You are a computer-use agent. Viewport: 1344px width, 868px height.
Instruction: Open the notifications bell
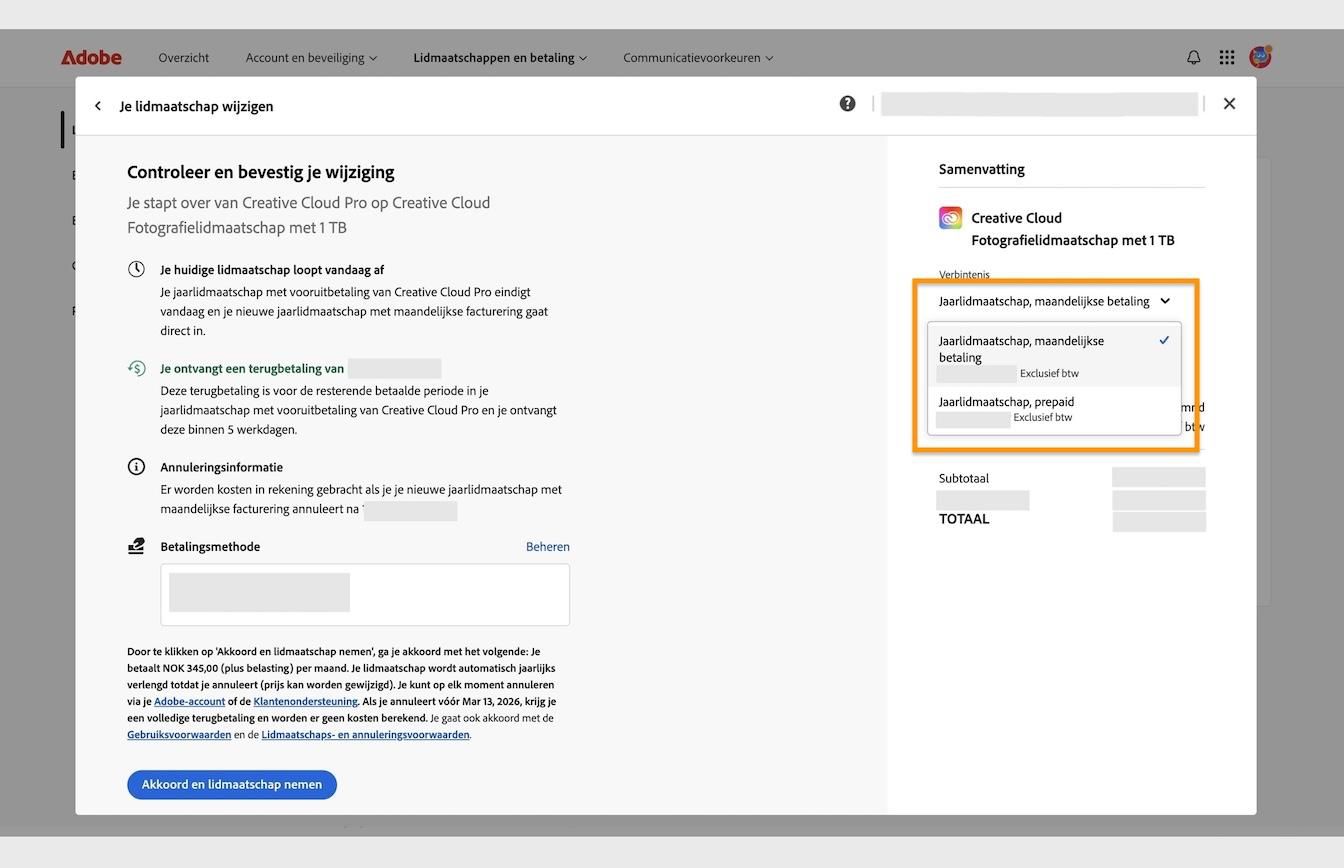pos(1193,58)
